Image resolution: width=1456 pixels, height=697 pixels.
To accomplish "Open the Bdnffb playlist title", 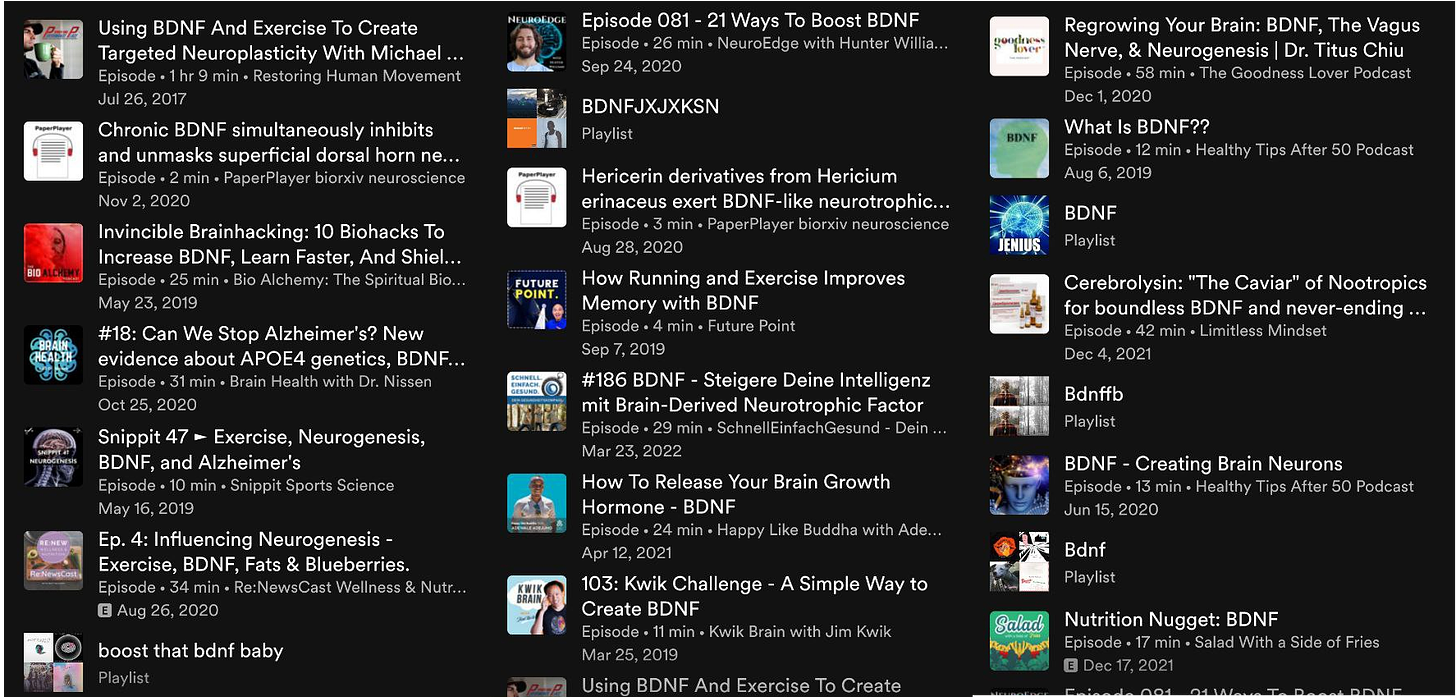I will 1093,394.
